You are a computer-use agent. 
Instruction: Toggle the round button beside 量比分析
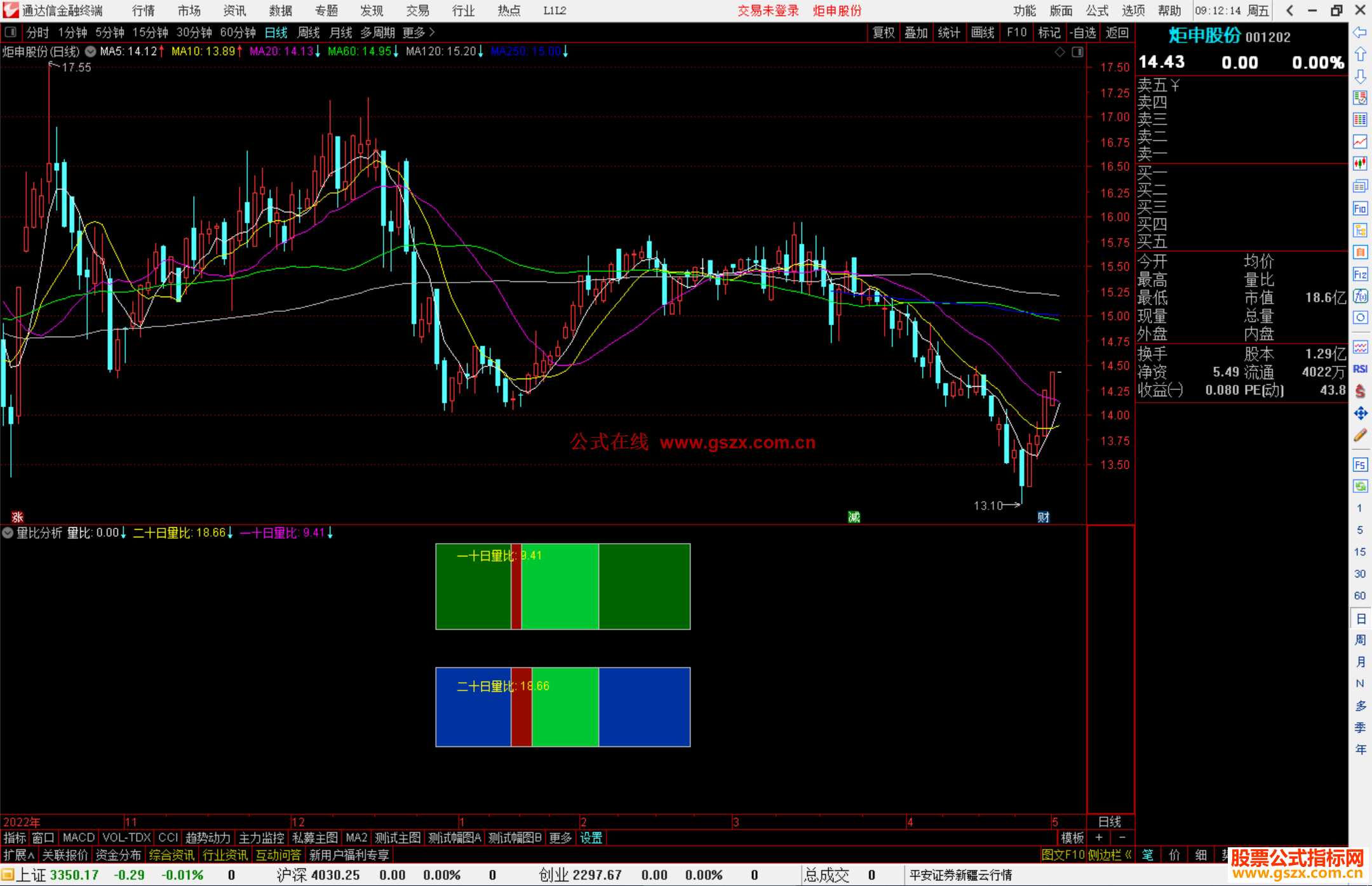[x=8, y=533]
